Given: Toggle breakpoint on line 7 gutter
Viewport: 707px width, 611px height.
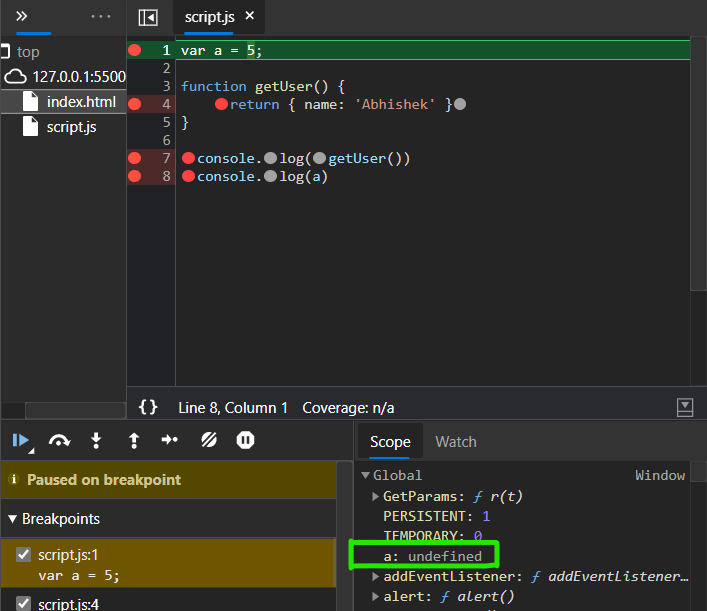Looking at the screenshot, I should [134, 158].
